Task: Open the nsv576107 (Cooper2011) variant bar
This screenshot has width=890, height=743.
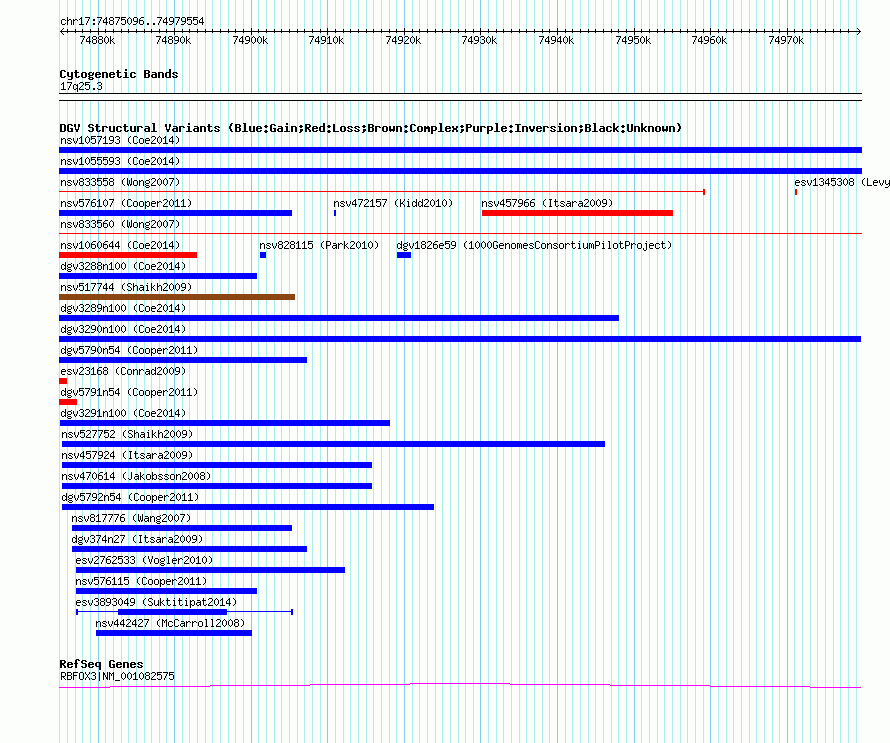Action: pyautogui.click(x=175, y=213)
